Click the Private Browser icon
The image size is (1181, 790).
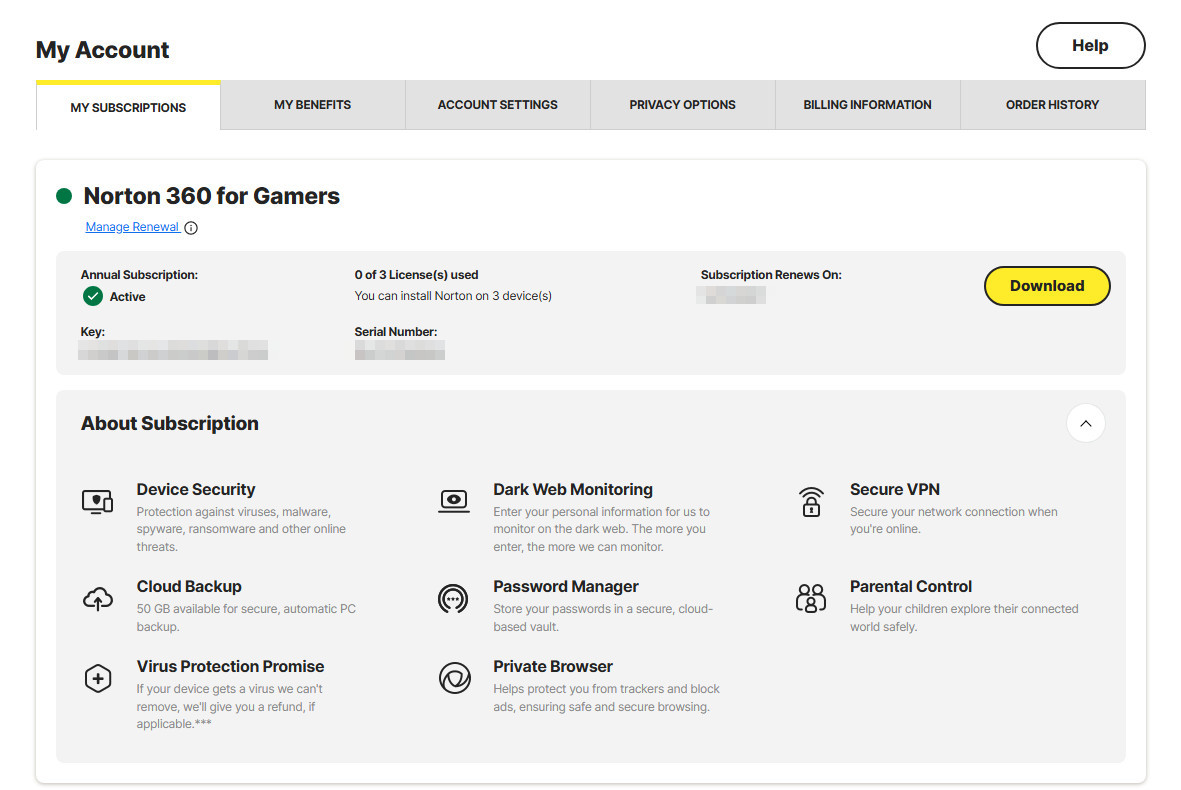pos(455,679)
